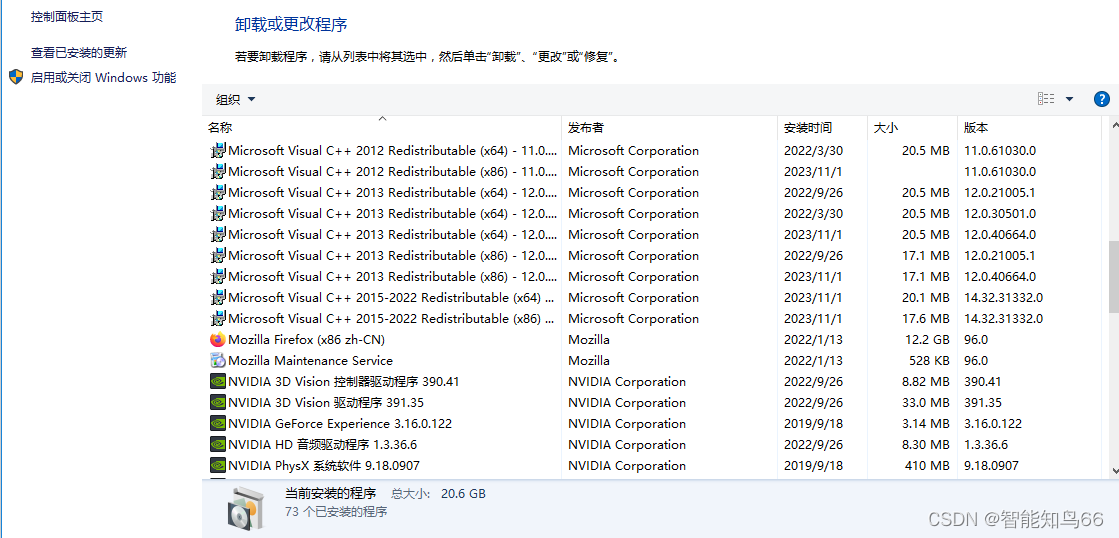The height and width of the screenshot is (538, 1119).
Task: Click the Visual C++ 2015-2022 (x64) icon
Action: pyautogui.click(x=218, y=298)
